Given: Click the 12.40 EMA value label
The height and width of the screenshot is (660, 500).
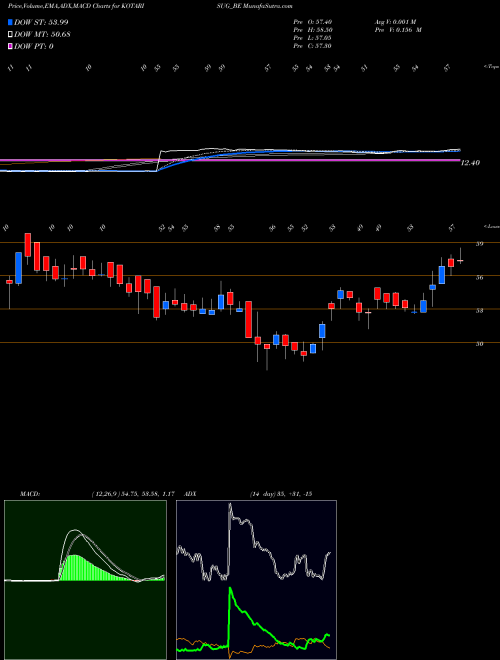Looking at the screenshot, I should [x=470, y=163].
